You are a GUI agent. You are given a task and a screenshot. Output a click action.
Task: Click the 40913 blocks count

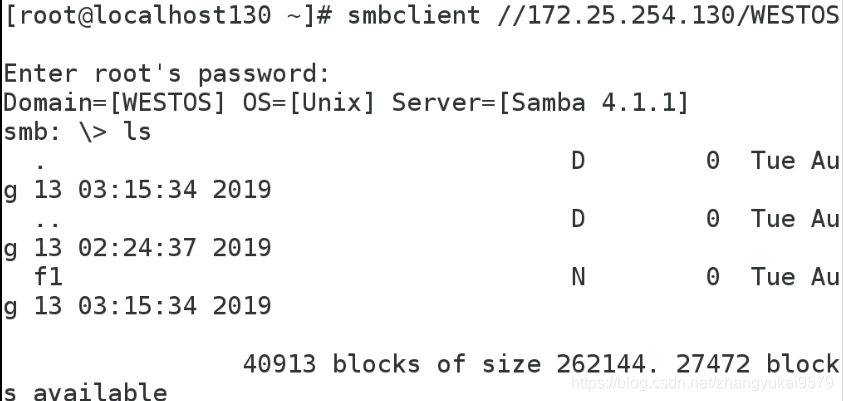(279, 364)
